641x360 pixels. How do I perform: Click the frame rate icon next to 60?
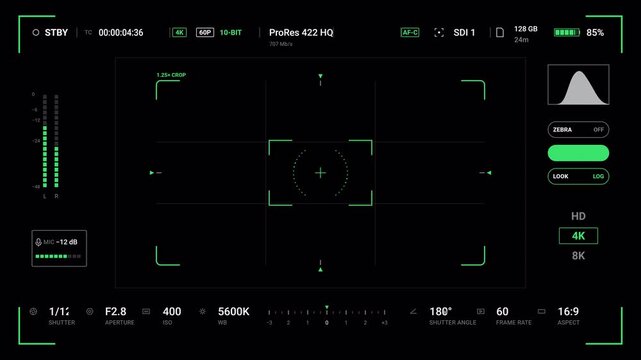481,311
